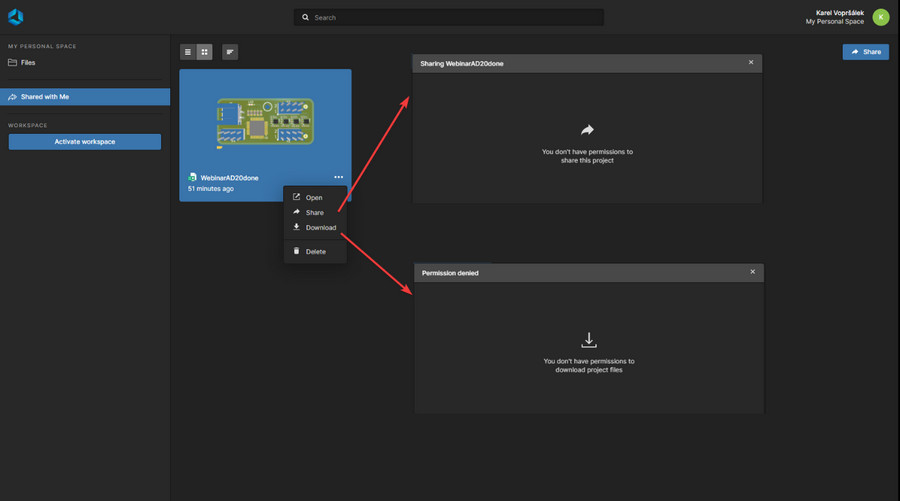The width and height of the screenshot is (900, 501).
Task: Close the Sharing WebinarAD20done dialog
Action: coord(751,63)
